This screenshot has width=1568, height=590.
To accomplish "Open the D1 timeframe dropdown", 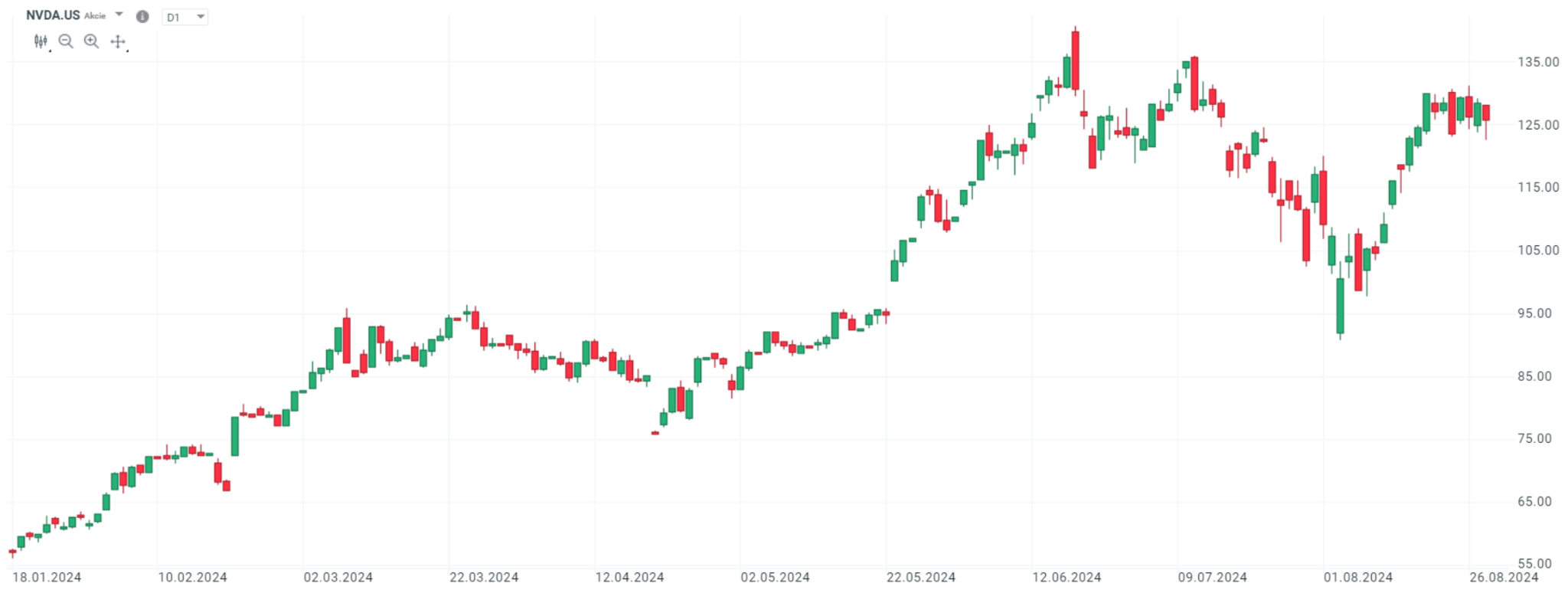I will click(185, 17).
